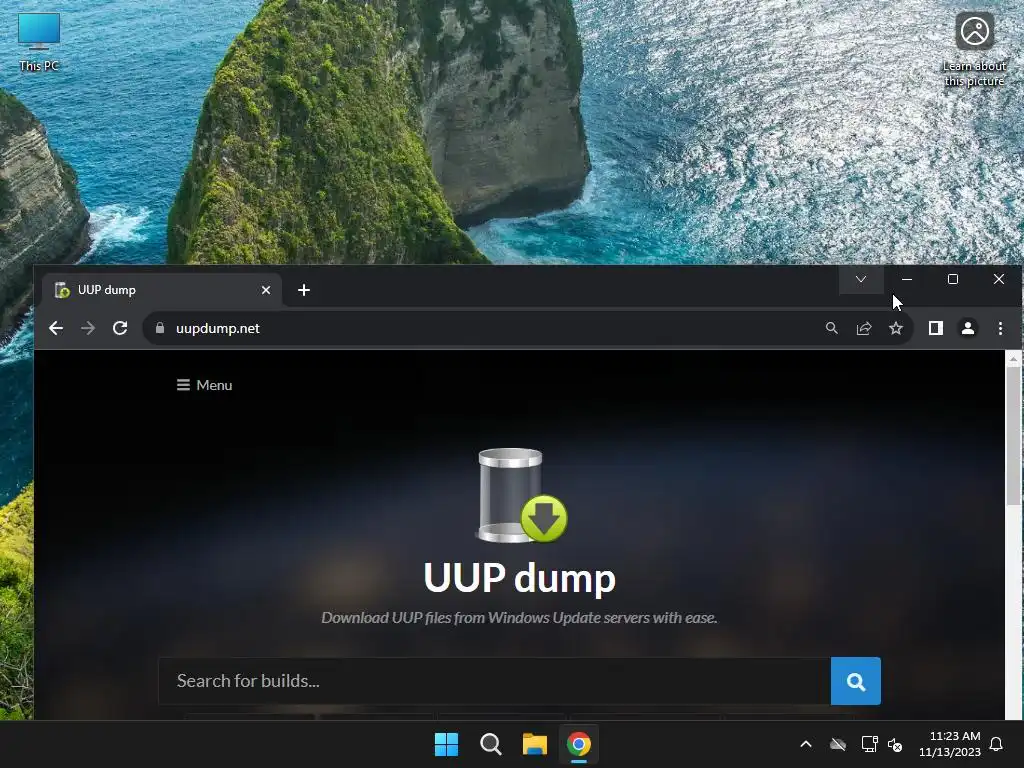1024x768 pixels.
Task: Open the Menu hamburger on UUP dump
Action: tap(204, 385)
